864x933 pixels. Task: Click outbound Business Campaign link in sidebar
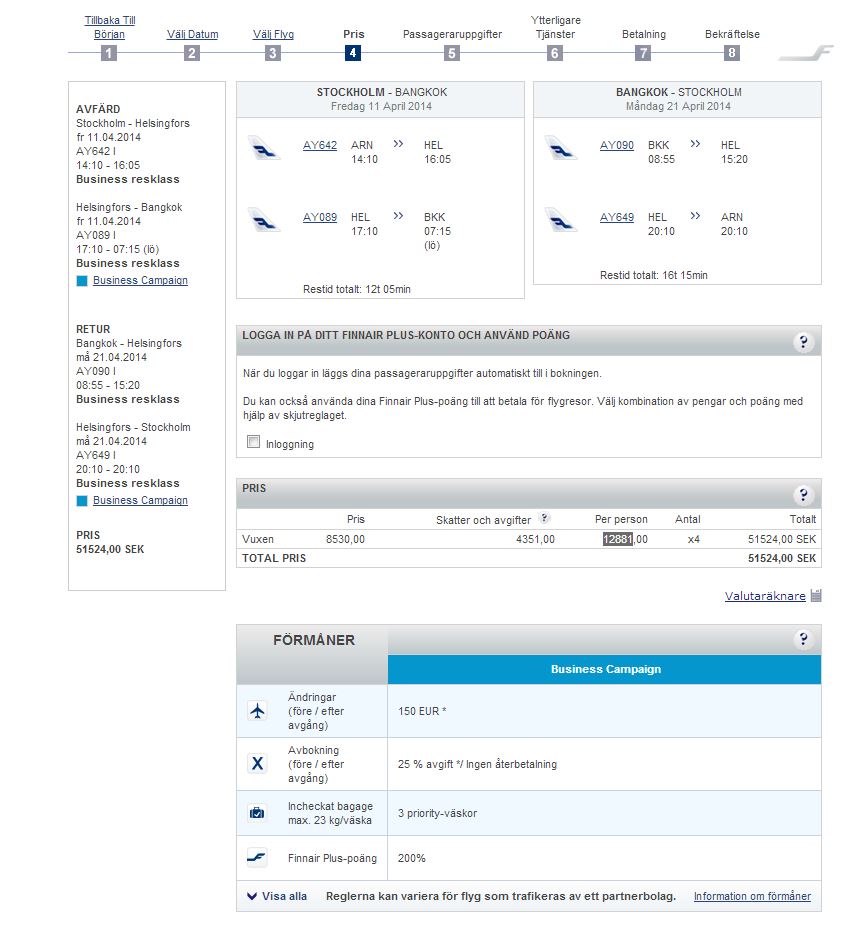pyautogui.click(x=140, y=280)
